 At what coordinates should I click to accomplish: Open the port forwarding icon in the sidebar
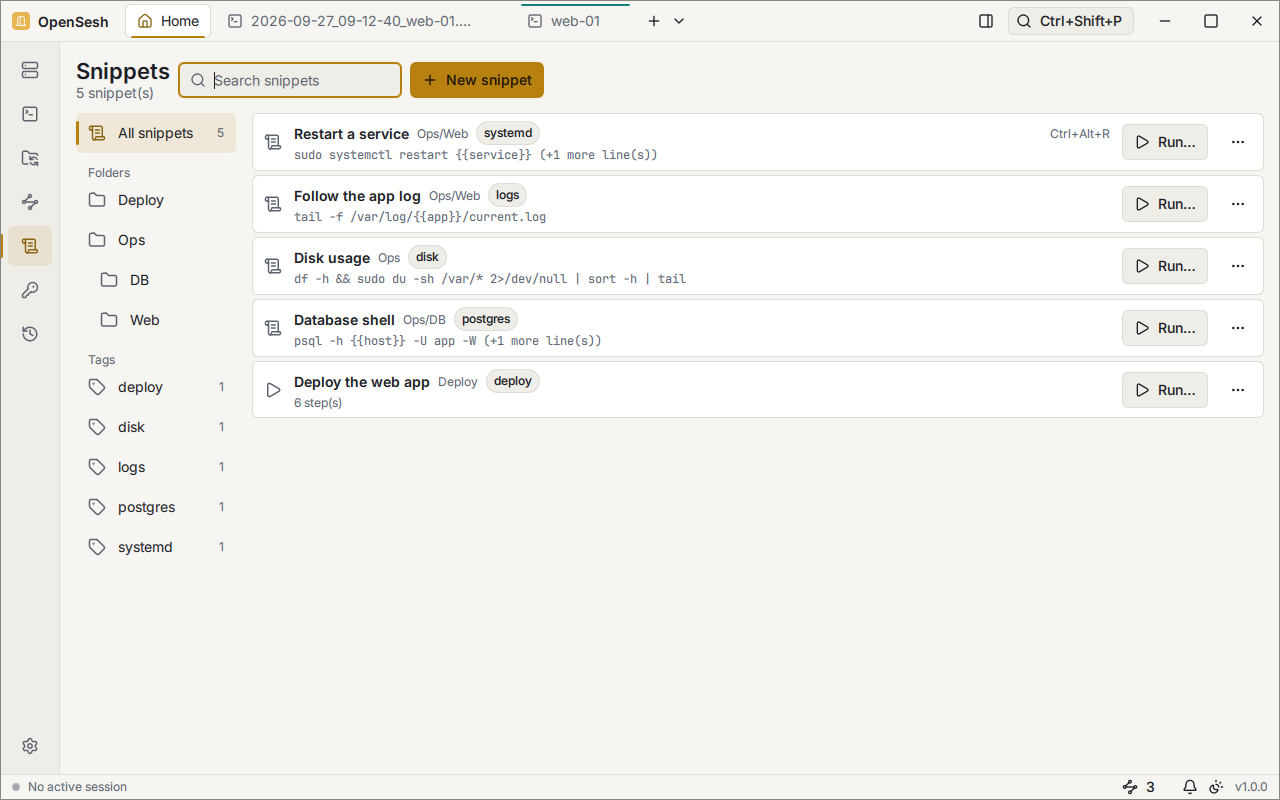(30, 202)
